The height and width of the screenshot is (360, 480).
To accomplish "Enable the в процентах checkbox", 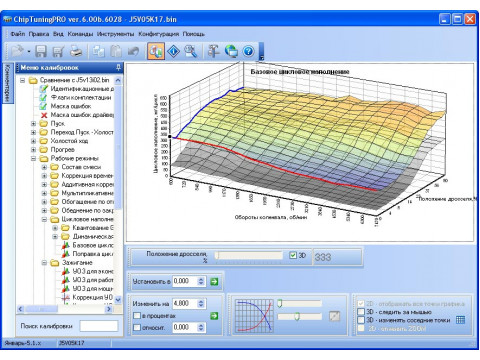I will (137, 315).
